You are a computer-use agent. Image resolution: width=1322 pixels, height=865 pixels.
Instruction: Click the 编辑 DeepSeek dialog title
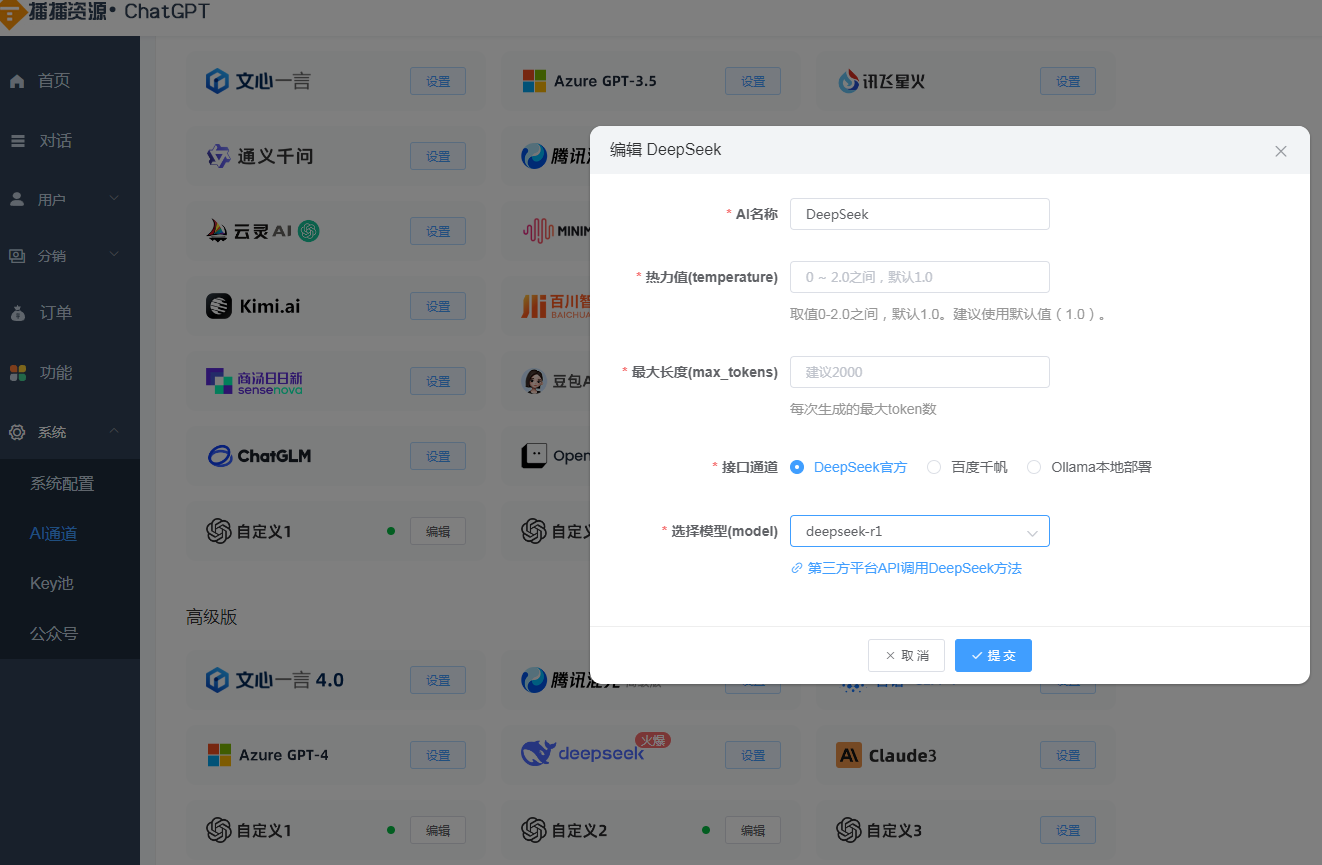click(x=666, y=150)
